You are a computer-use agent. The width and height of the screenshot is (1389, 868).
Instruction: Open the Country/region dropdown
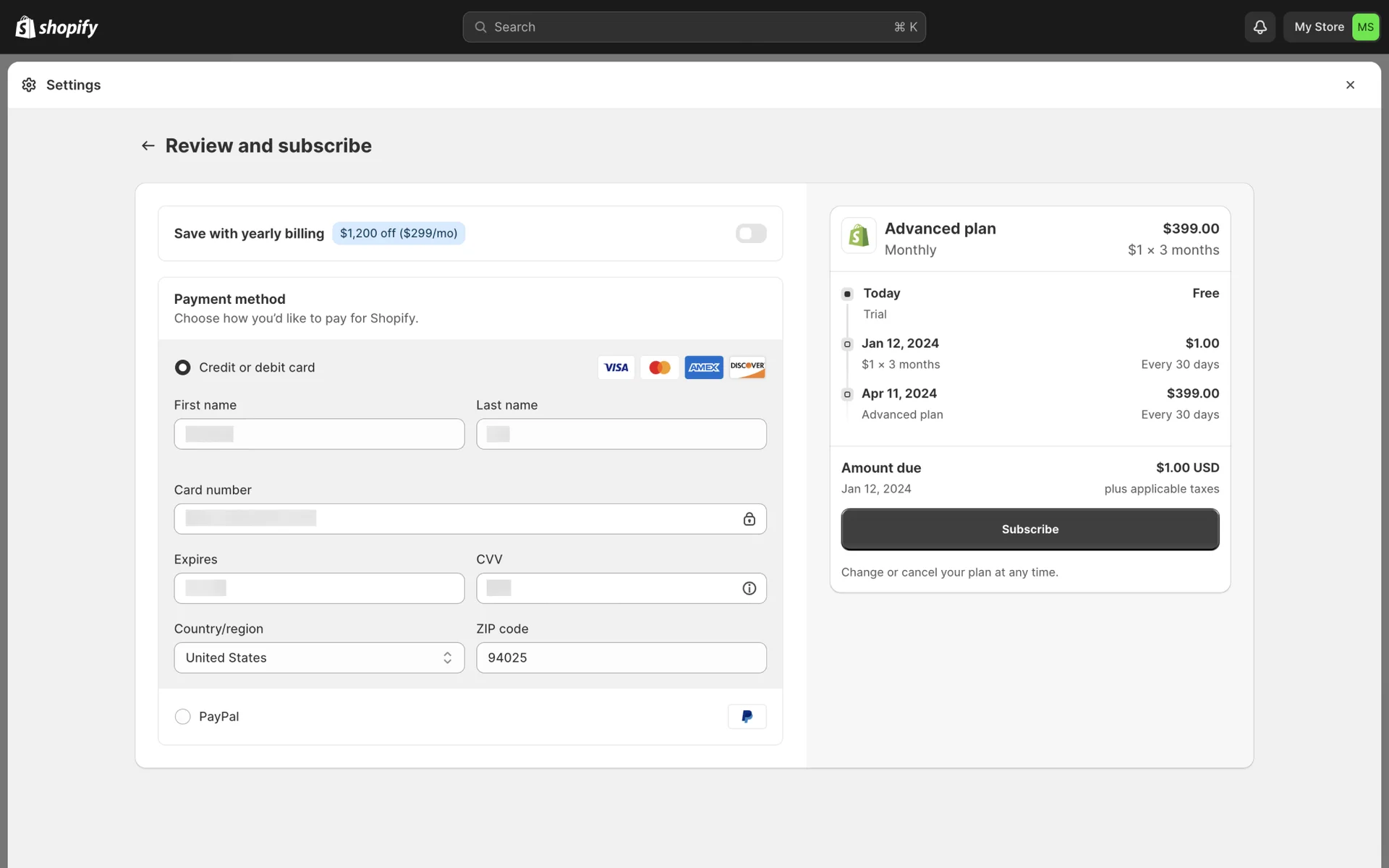318,658
